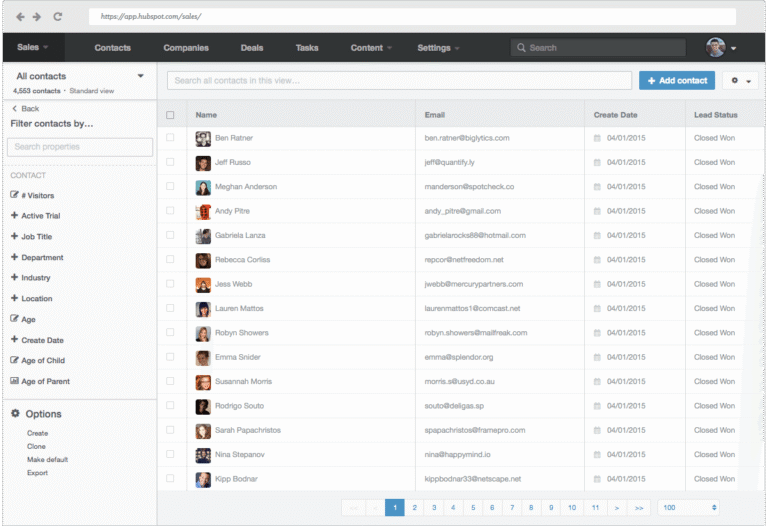Reload the page with the refresh icon

57,17
